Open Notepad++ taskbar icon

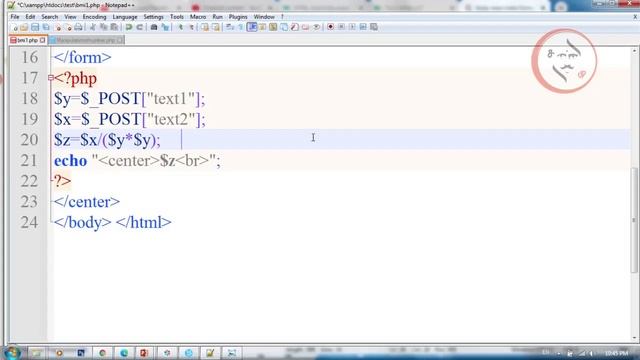[210, 353]
